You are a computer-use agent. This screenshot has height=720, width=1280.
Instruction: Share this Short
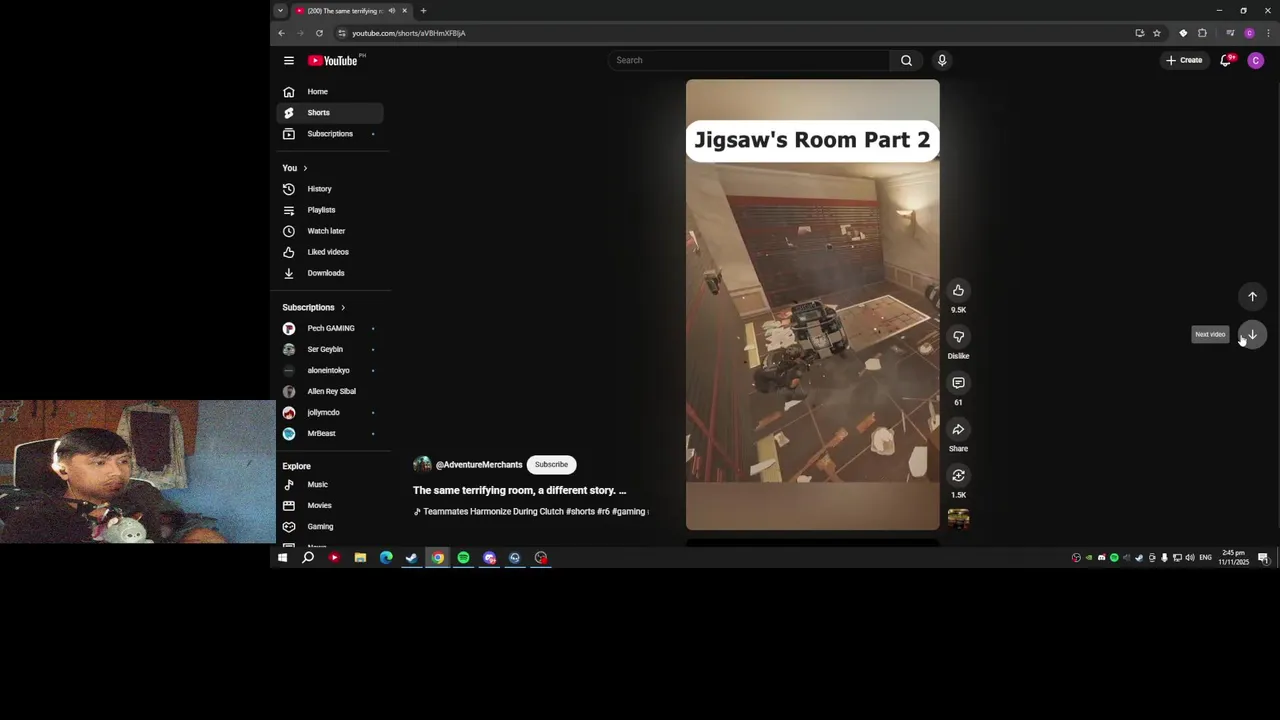tap(958, 429)
